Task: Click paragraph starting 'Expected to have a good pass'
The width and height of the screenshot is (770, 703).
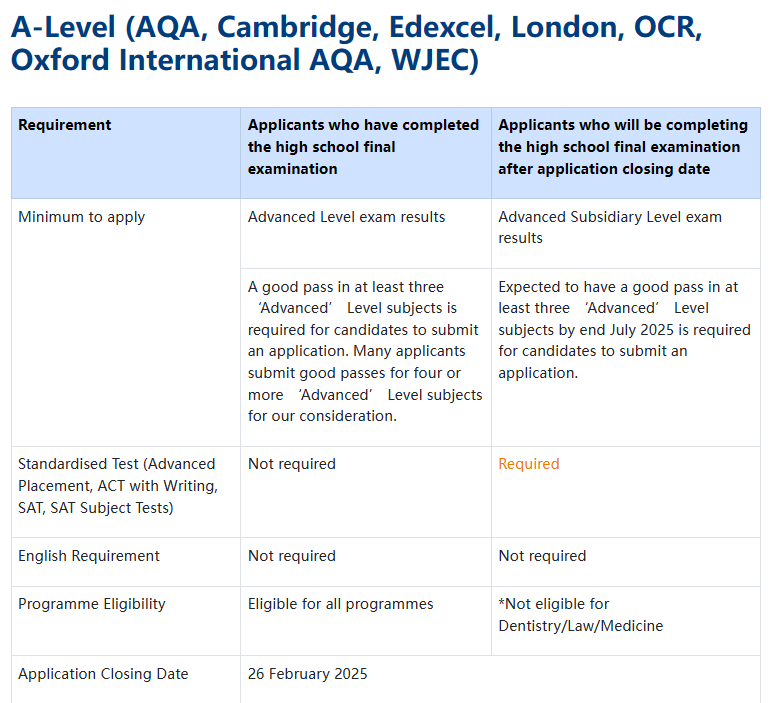Action: 624,330
